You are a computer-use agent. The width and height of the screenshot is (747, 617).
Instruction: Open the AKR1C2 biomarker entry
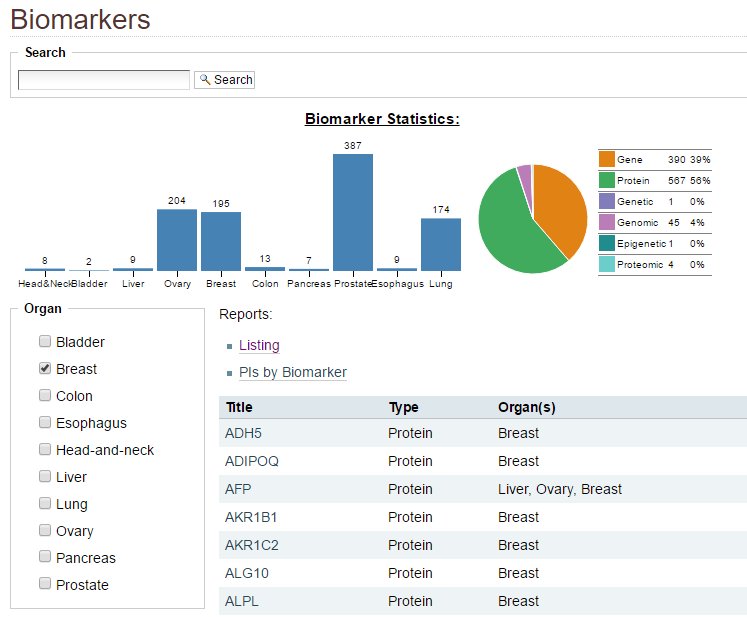click(252, 545)
